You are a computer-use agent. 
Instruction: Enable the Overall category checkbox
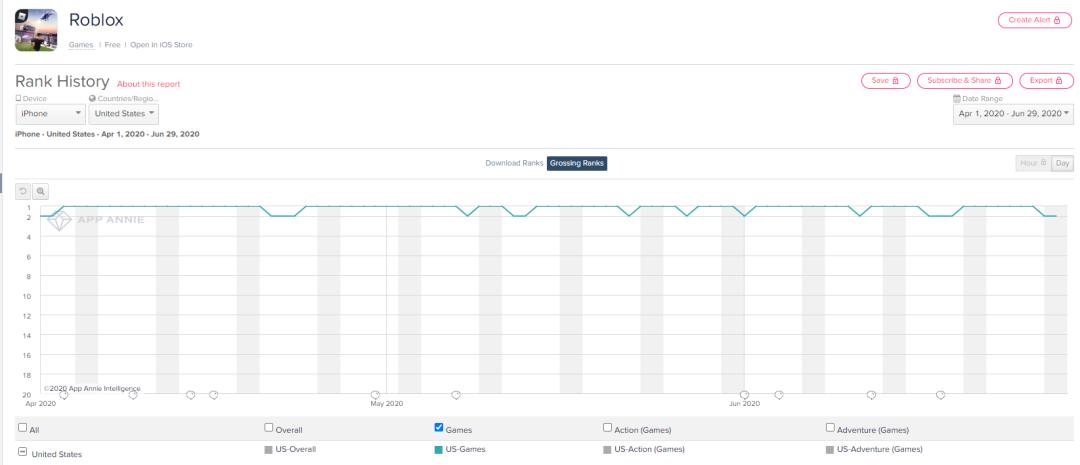coord(270,428)
